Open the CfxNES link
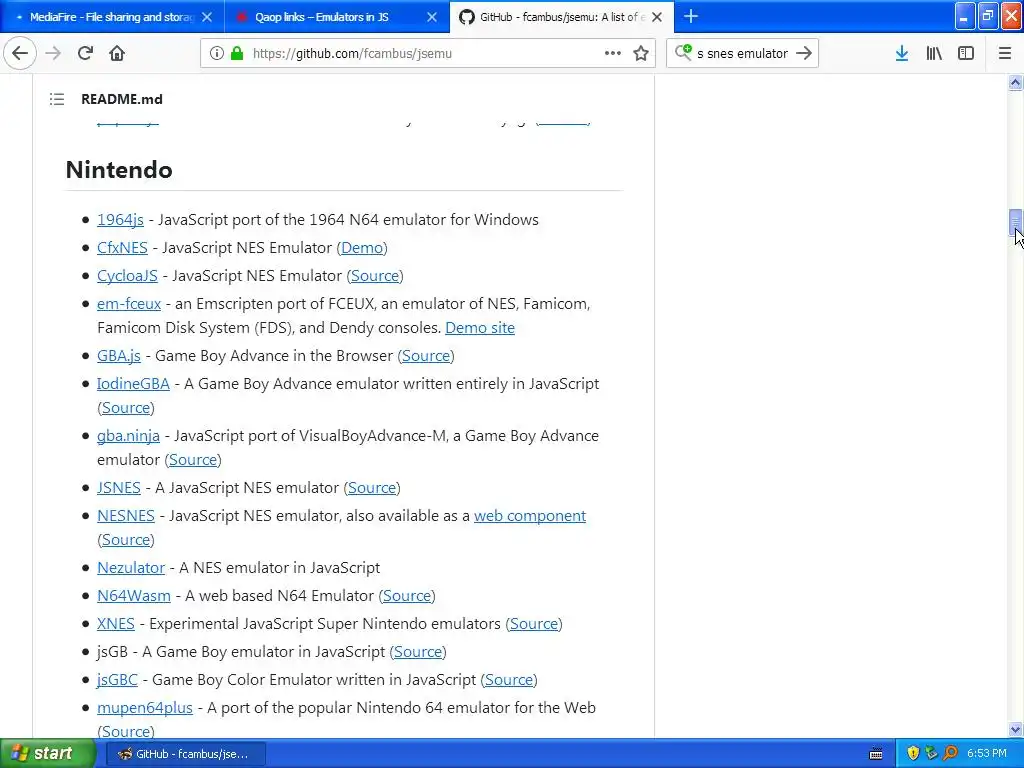Image resolution: width=1024 pixels, height=768 pixels. (122, 248)
